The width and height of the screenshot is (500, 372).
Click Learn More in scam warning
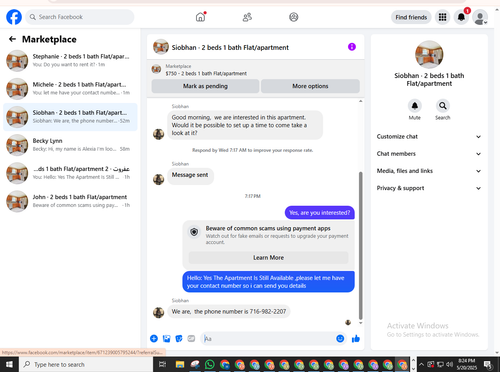coord(269,258)
